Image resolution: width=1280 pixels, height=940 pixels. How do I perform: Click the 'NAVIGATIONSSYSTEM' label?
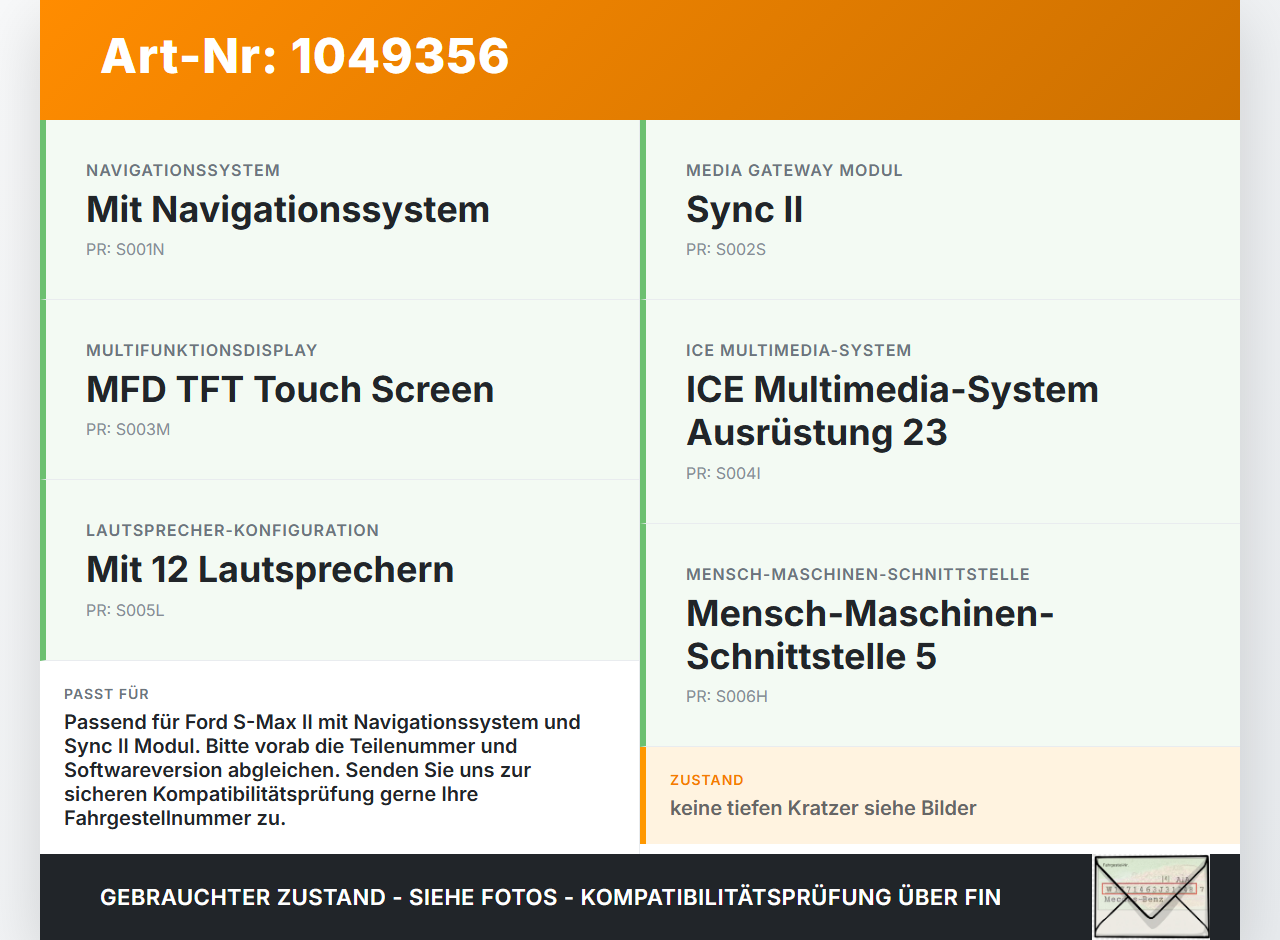pyautogui.click(x=183, y=170)
